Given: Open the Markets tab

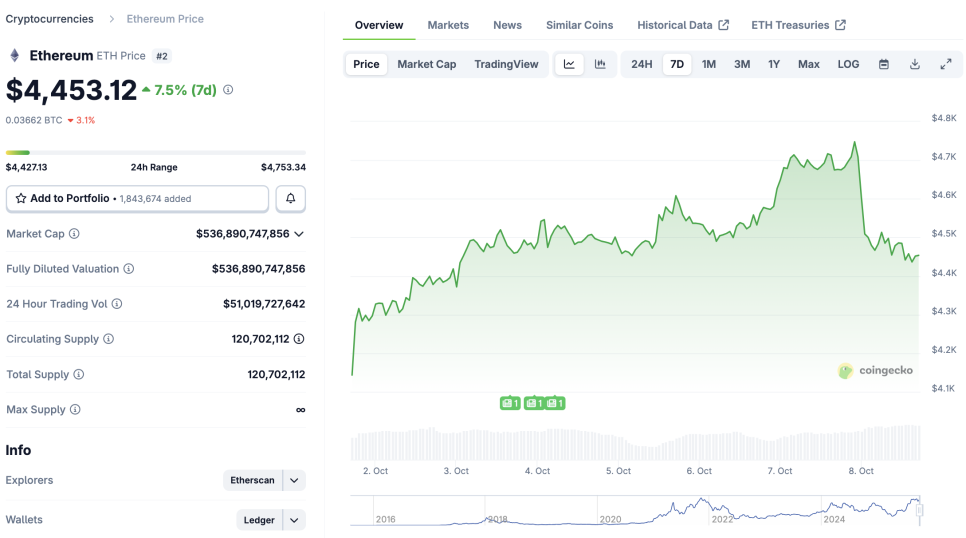Looking at the screenshot, I should (448, 25).
